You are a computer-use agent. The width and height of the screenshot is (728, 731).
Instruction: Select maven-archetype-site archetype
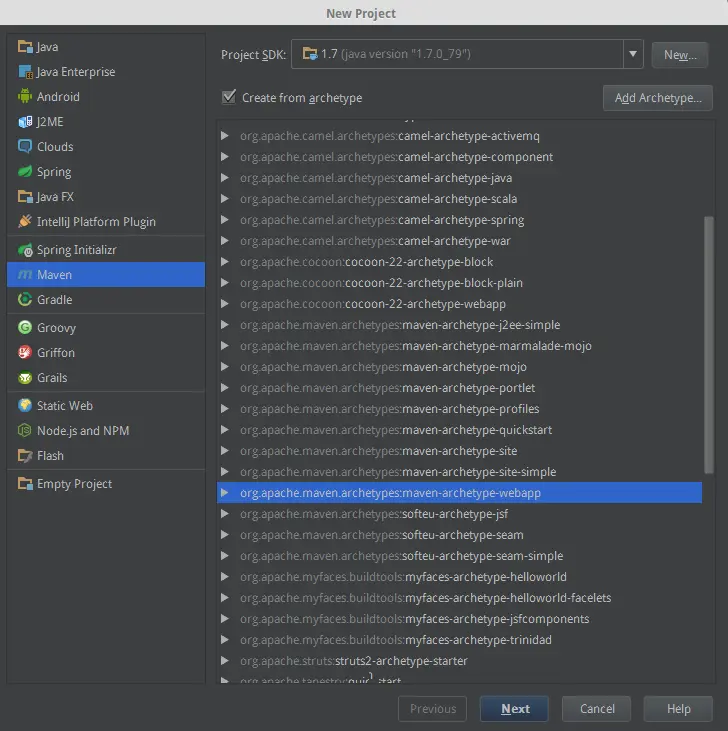(x=460, y=450)
